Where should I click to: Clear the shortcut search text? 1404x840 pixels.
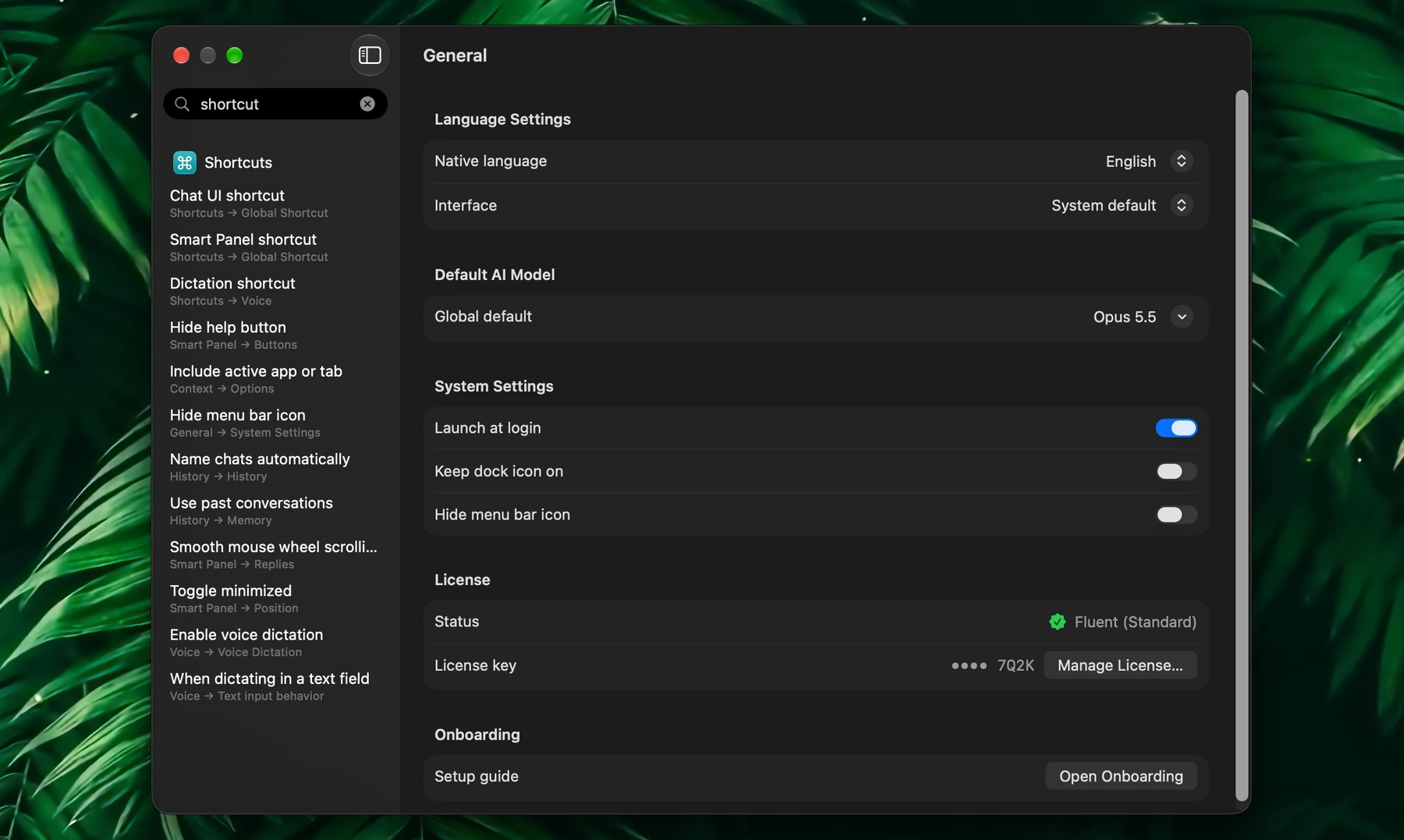(x=367, y=104)
